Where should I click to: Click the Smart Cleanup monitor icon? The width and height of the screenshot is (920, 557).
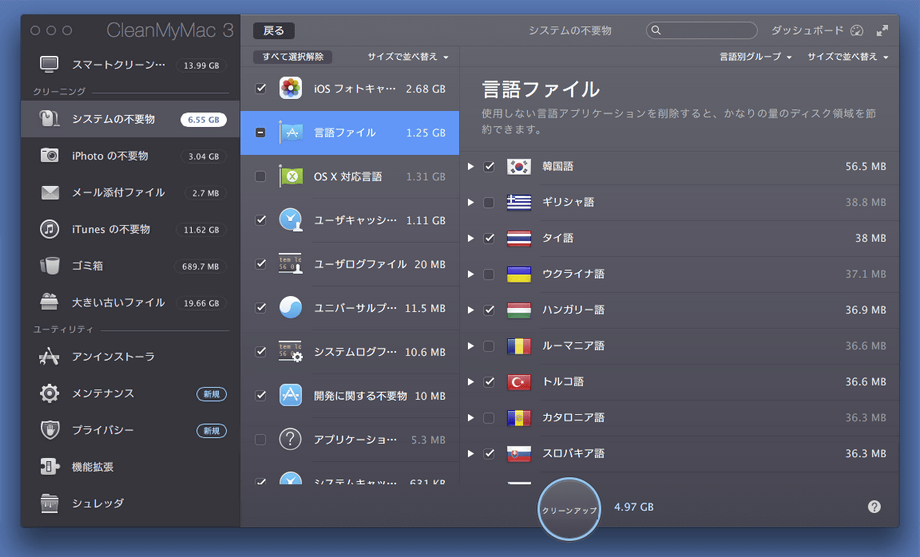click(49, 64)
